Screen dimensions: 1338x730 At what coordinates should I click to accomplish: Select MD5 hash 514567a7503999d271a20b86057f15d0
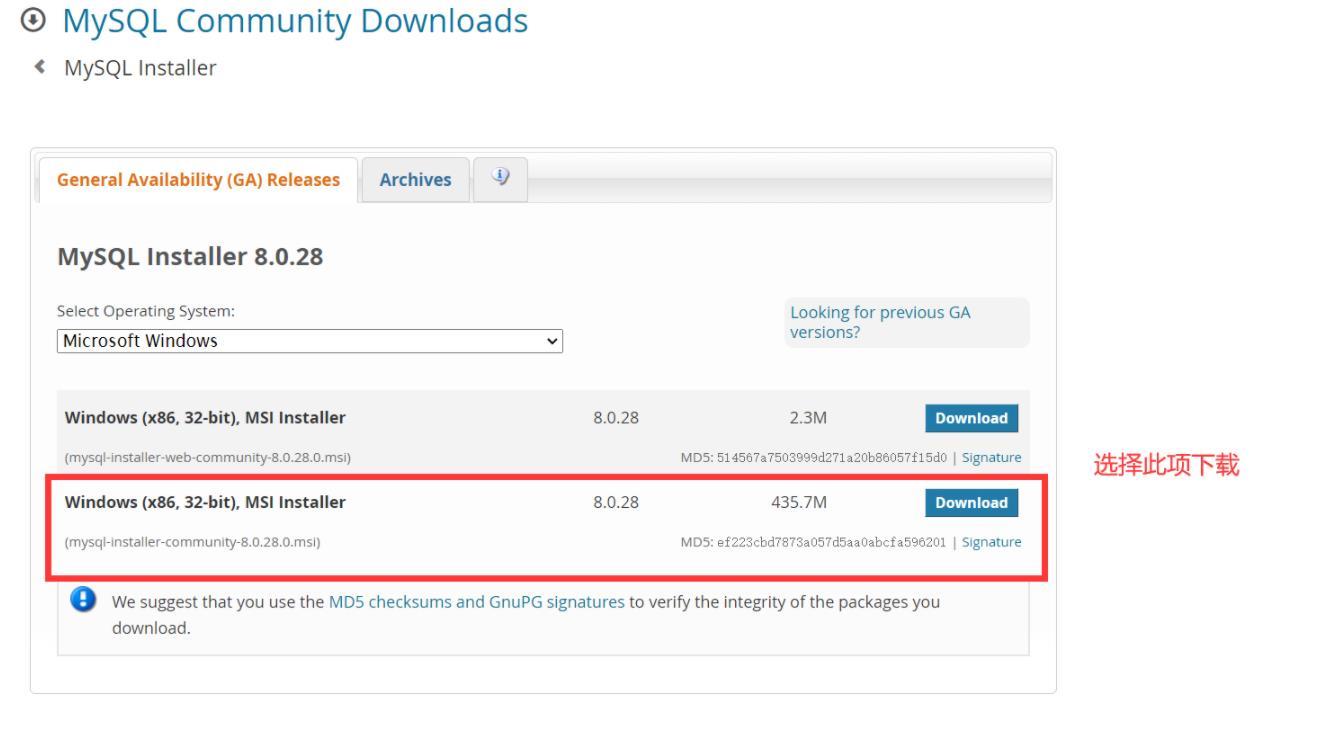[x=832, y=458]
